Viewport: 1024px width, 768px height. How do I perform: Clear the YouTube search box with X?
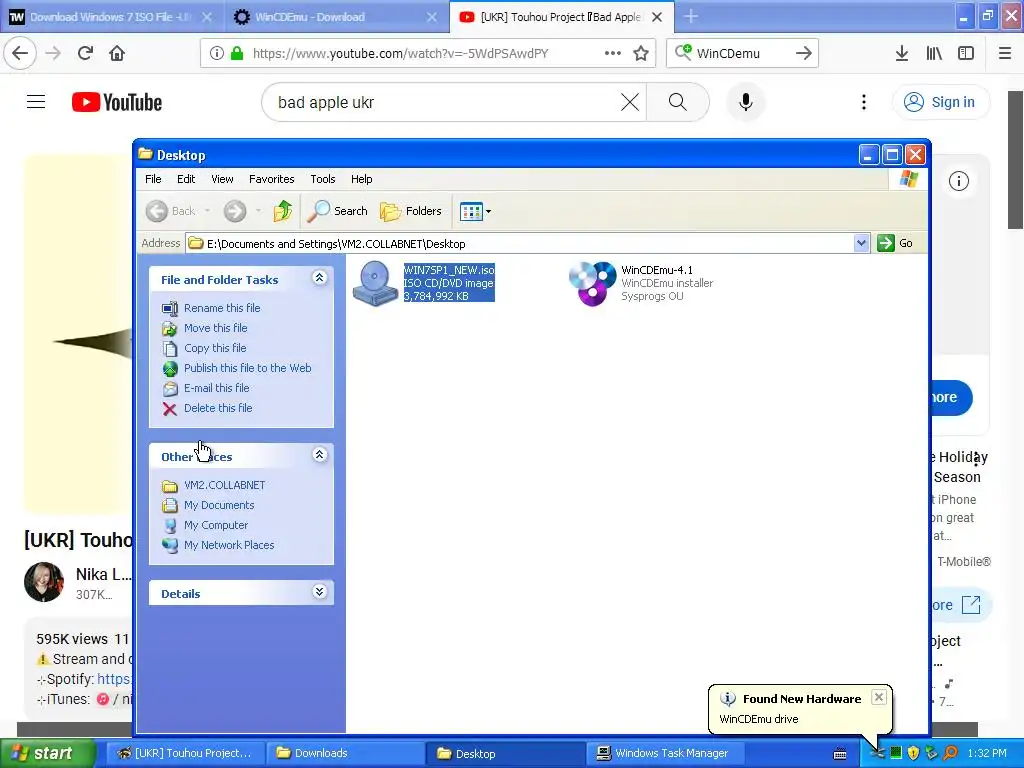[x=630, y=102]
